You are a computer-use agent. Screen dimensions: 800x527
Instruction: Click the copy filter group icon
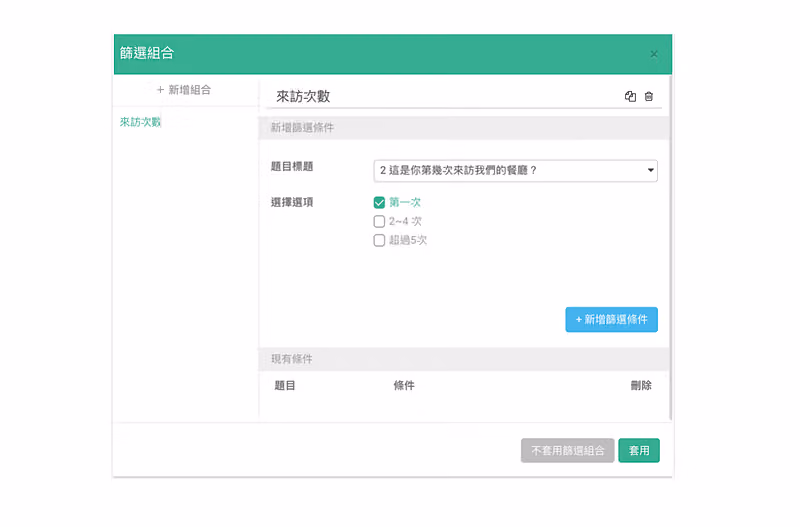pyautogui.click(x=630, y=96)
